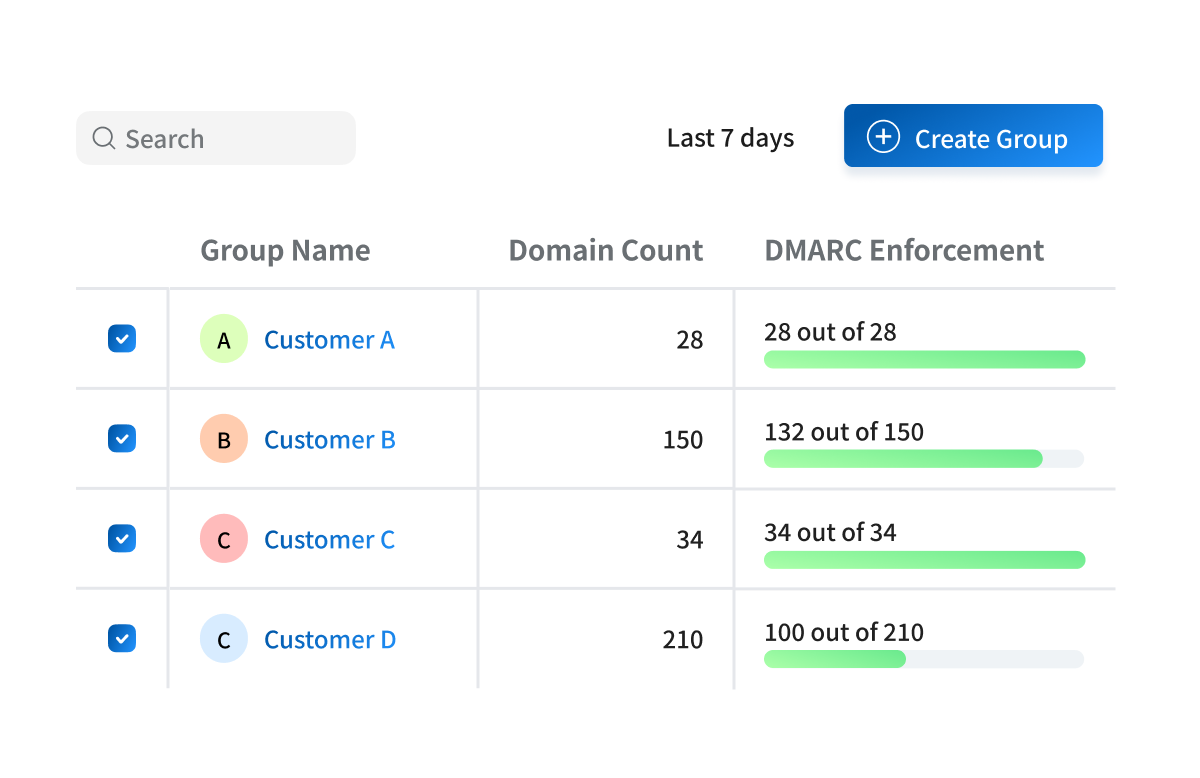Click the DMARC Enforcement column header
This screenshot has height=778, width=1200.
pyautogui.click(x=904, y=250)
